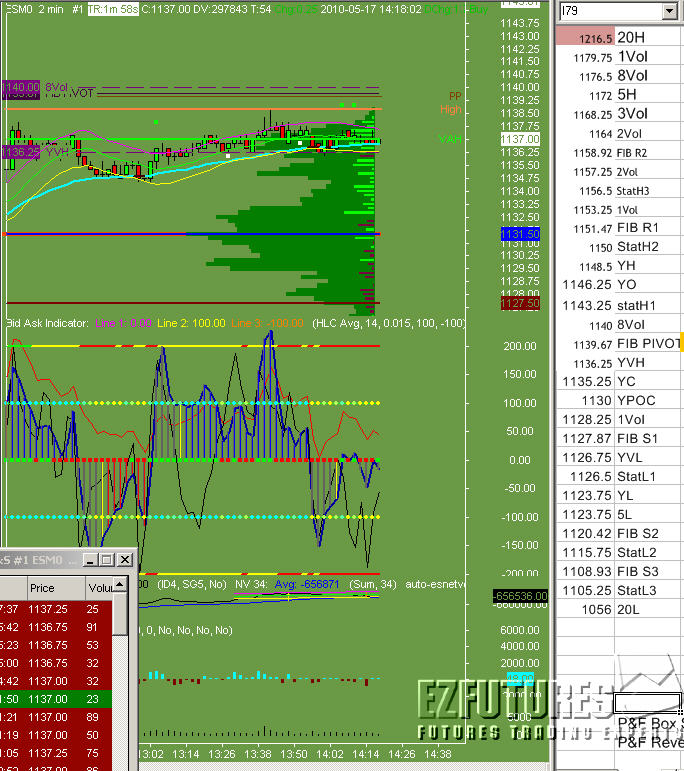
Task: Select the 1130 cell
Action: point(585,401)
